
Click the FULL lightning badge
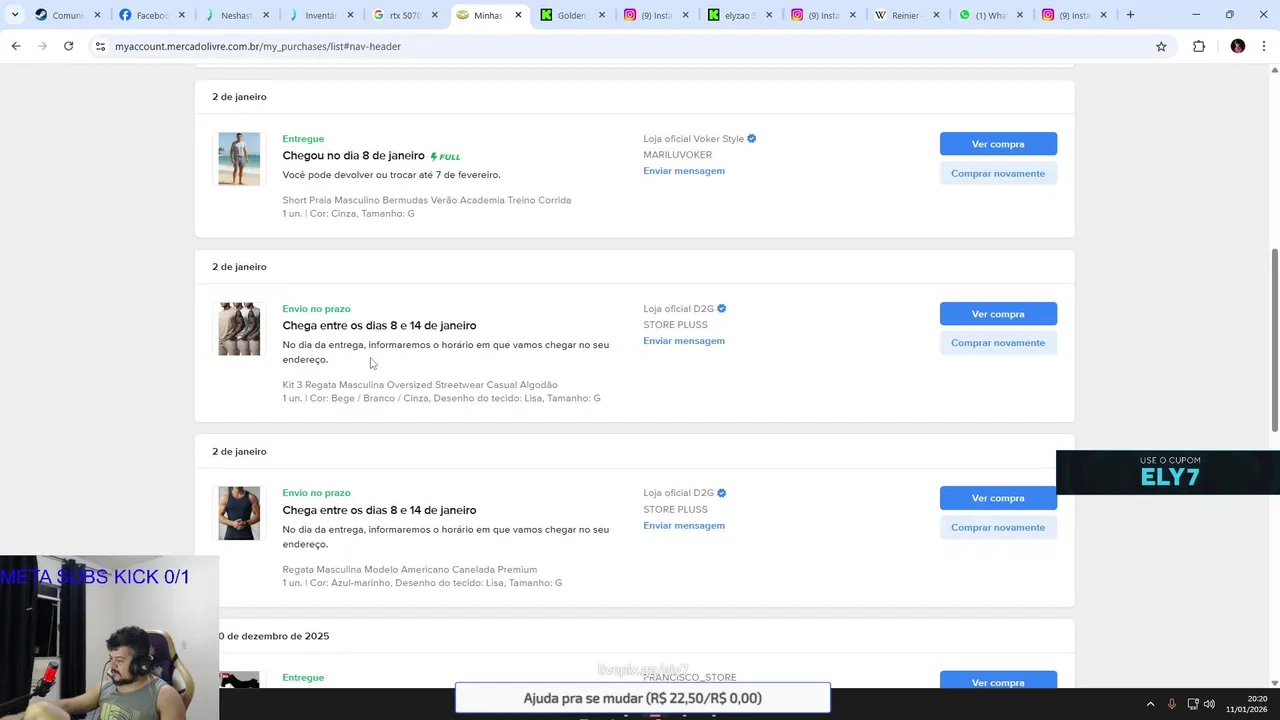click(x=445, y=157)
